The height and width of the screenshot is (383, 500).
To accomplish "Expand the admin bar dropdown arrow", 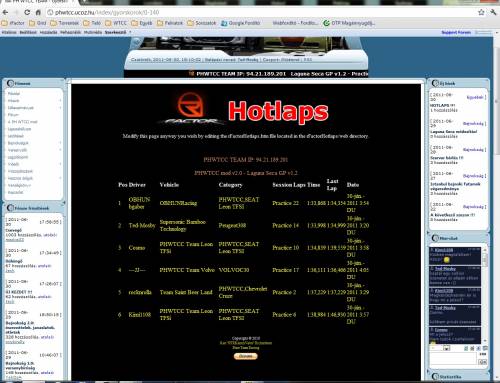I will (x=130, y=32).
